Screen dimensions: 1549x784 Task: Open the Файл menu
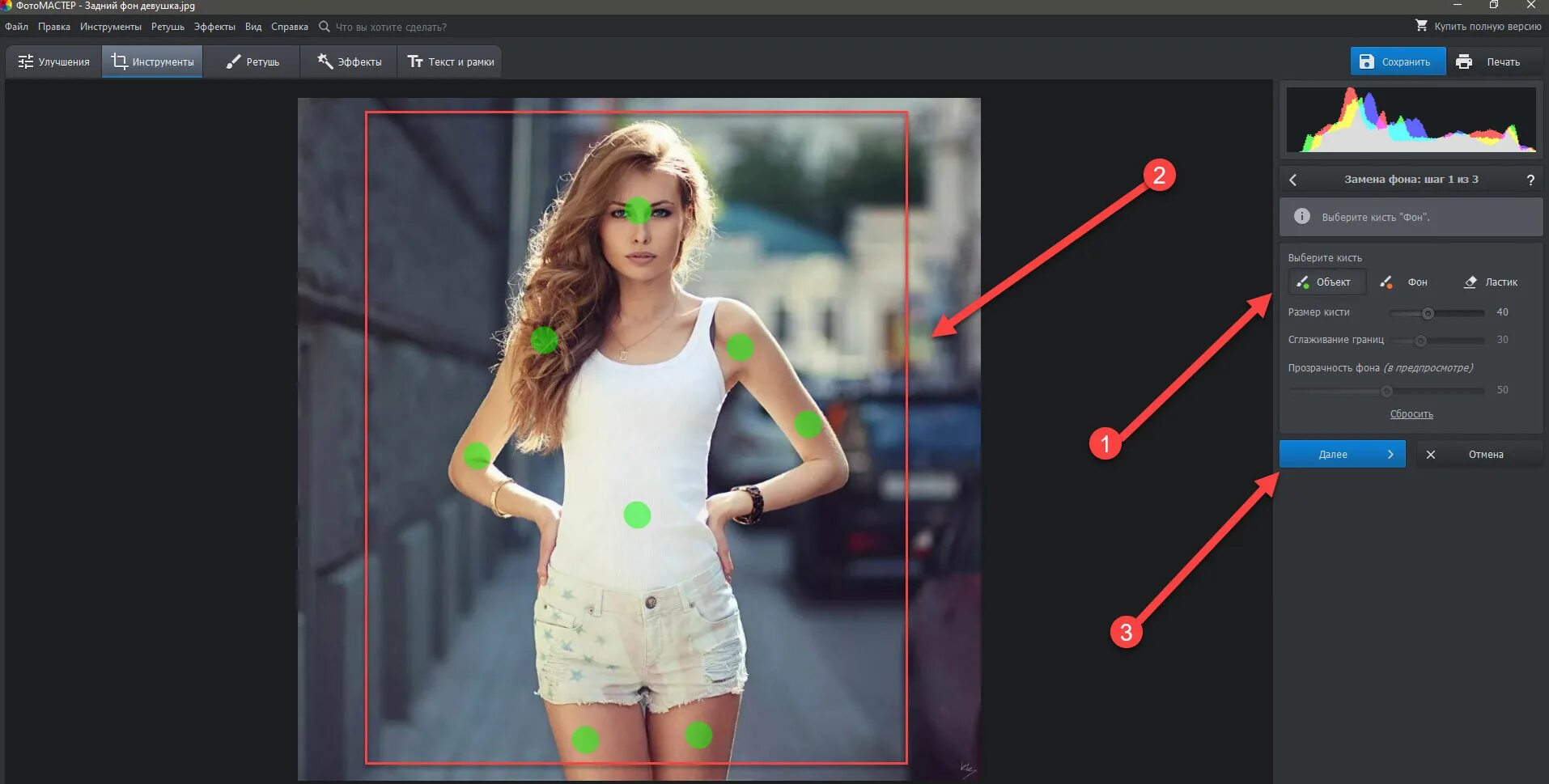(x=16, y=27)
